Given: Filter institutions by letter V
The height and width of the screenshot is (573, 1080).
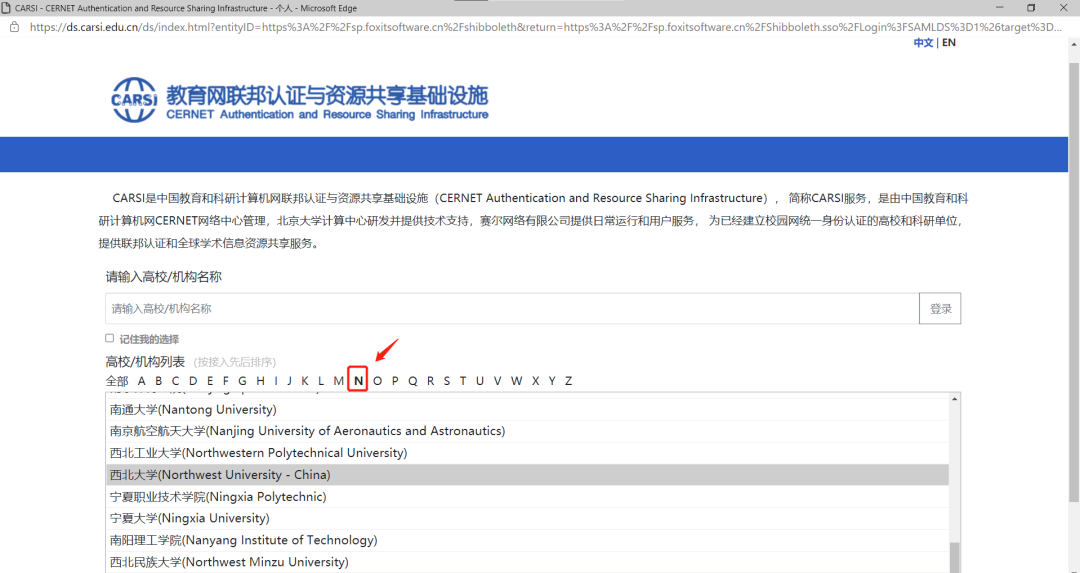Looking at the screenshot, I should pyautogui.click(x=497, y=381).
